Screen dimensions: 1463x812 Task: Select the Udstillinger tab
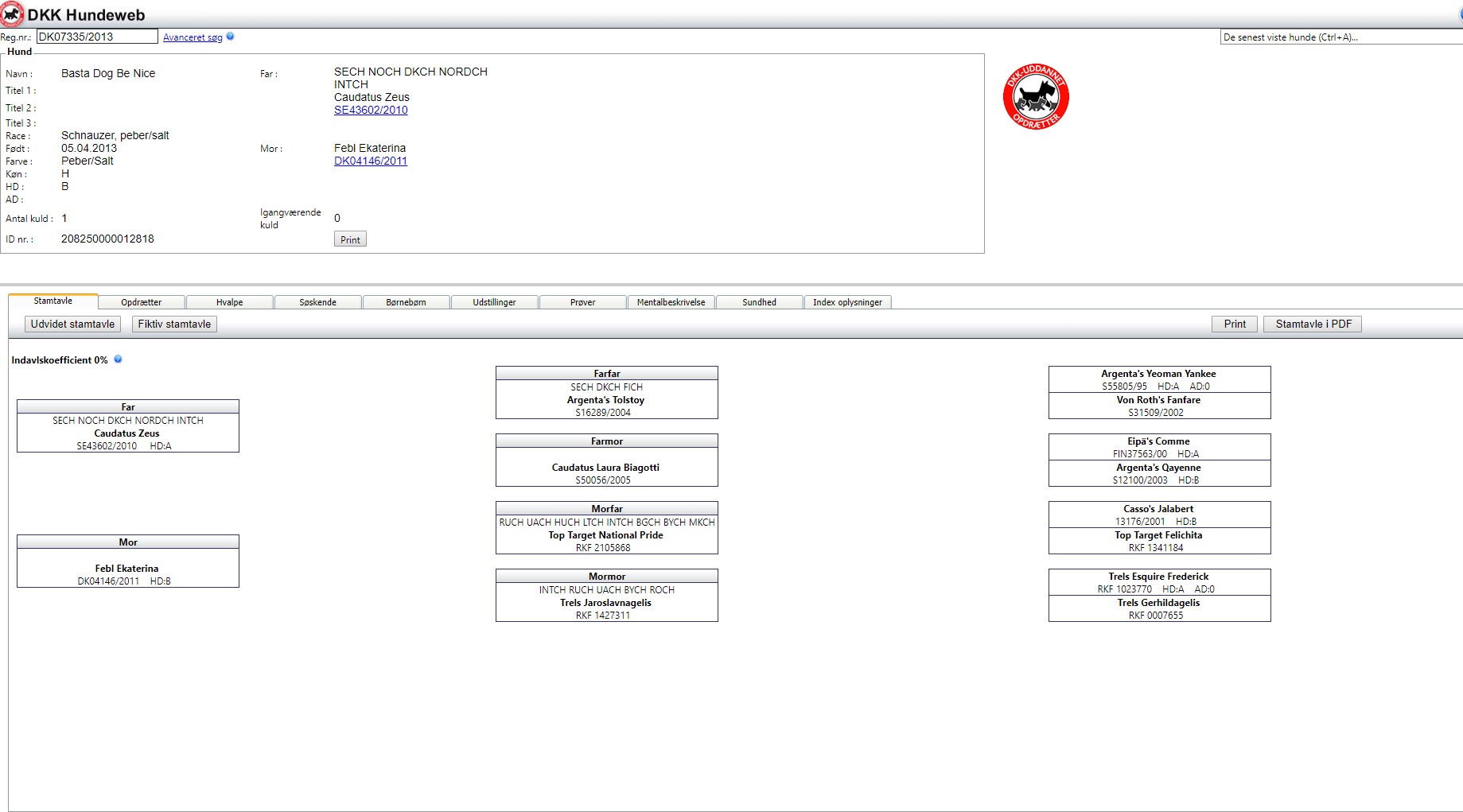coord(494,302)
